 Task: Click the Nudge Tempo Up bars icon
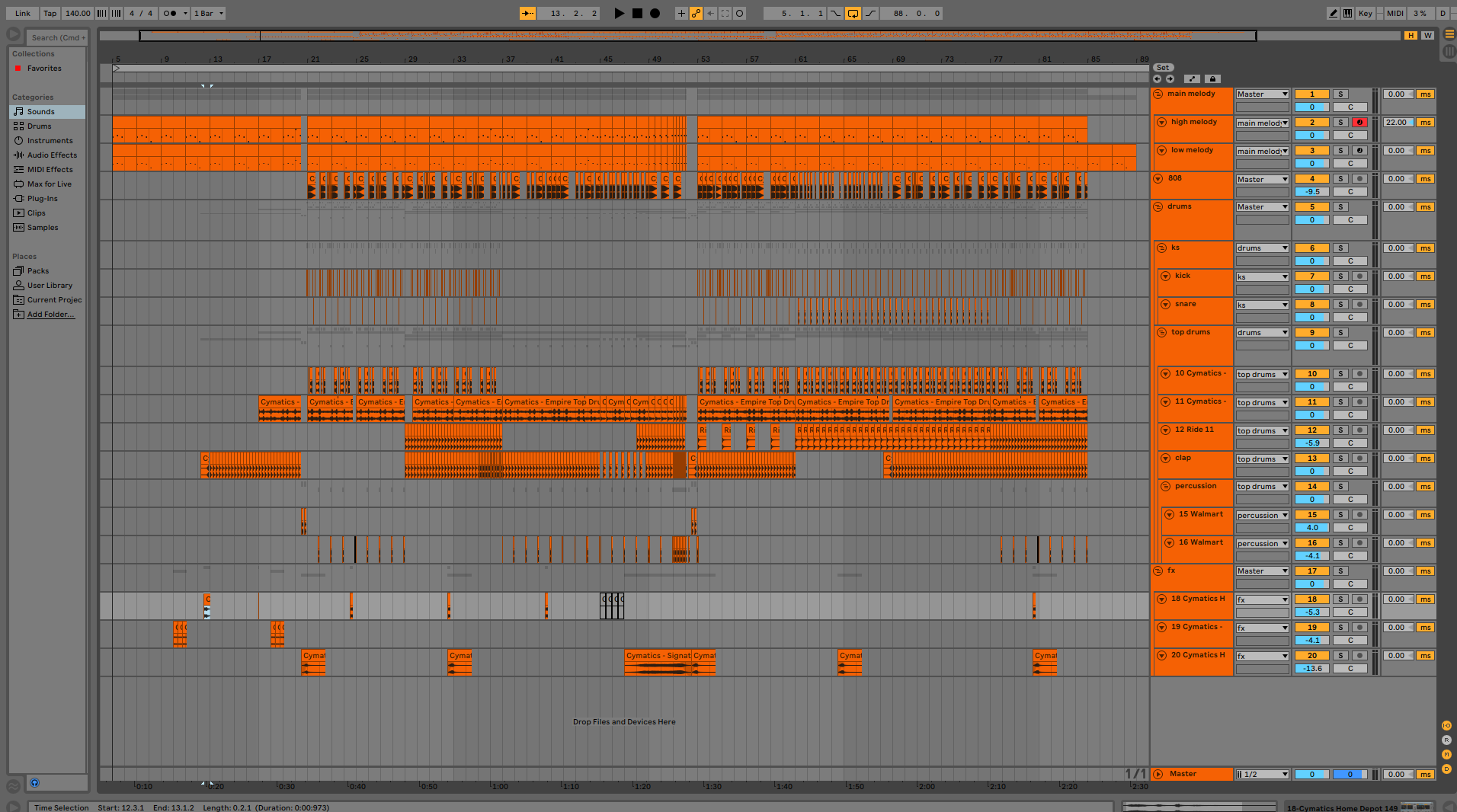click(x=116, y=13)
